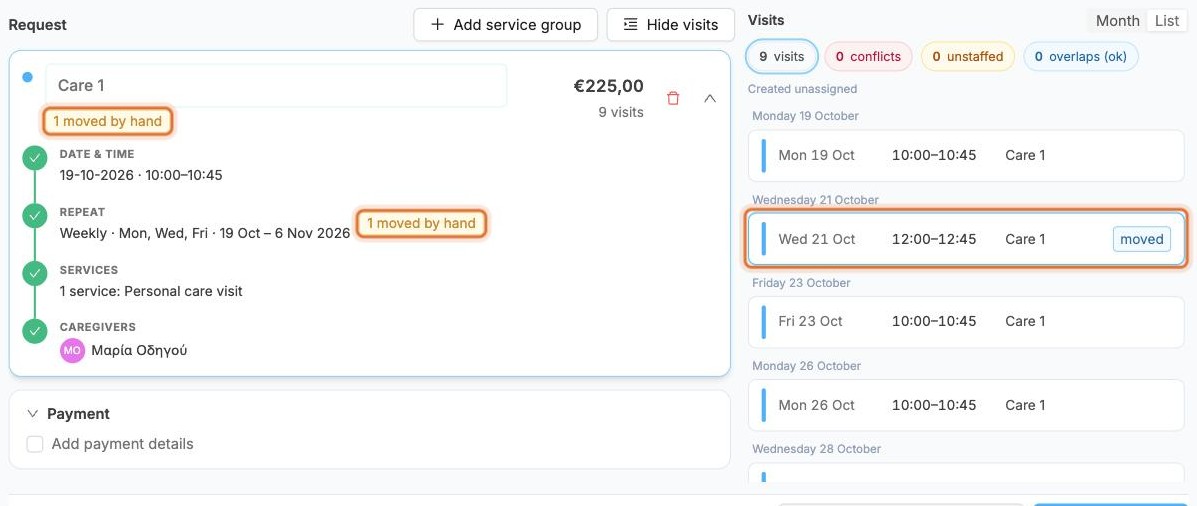
Task: Filter by the 0 conflicts chip
Action: pyautogui.click(x=868, y=56)
